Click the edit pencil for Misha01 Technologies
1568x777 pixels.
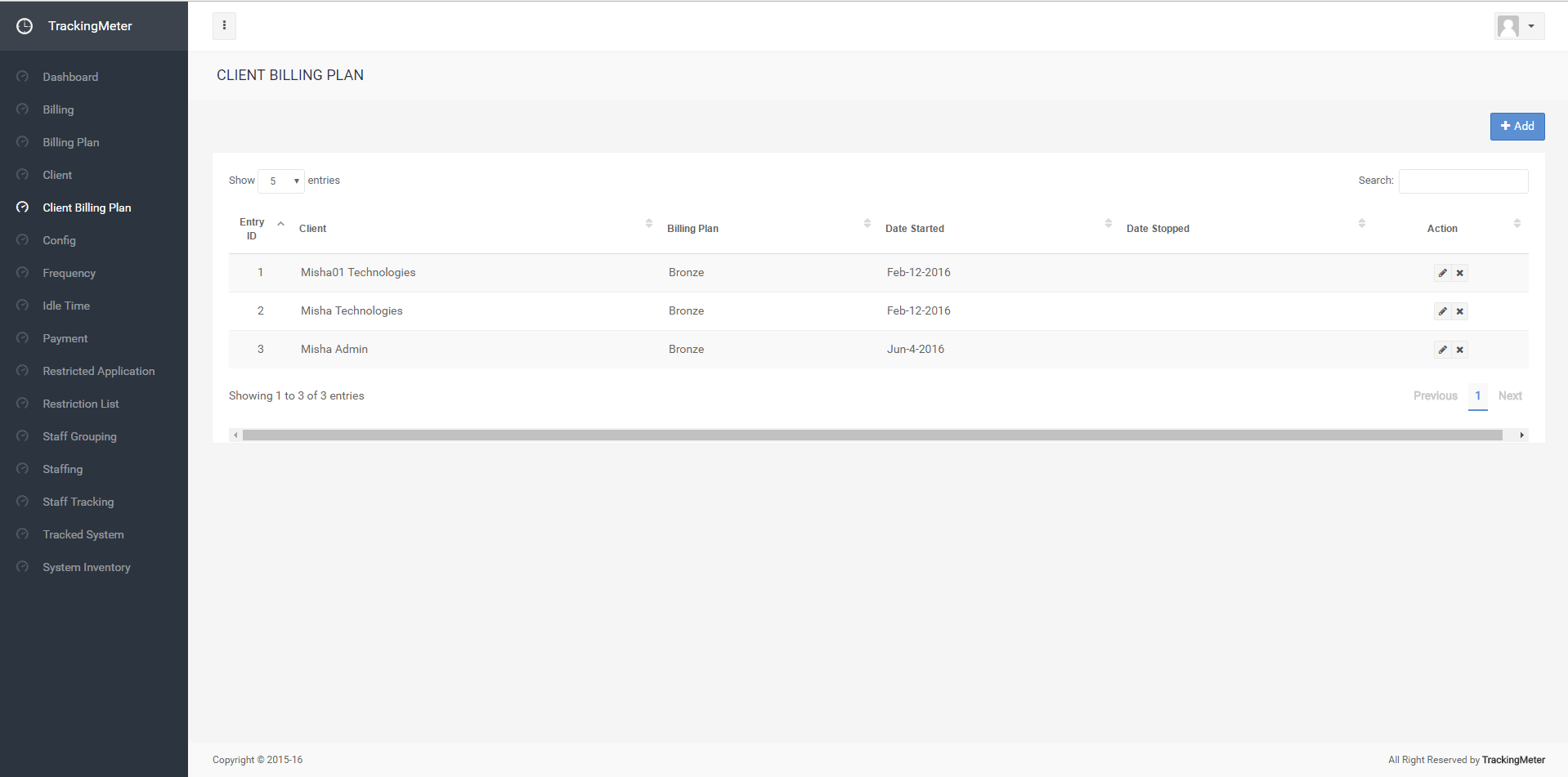point(1443,273)
